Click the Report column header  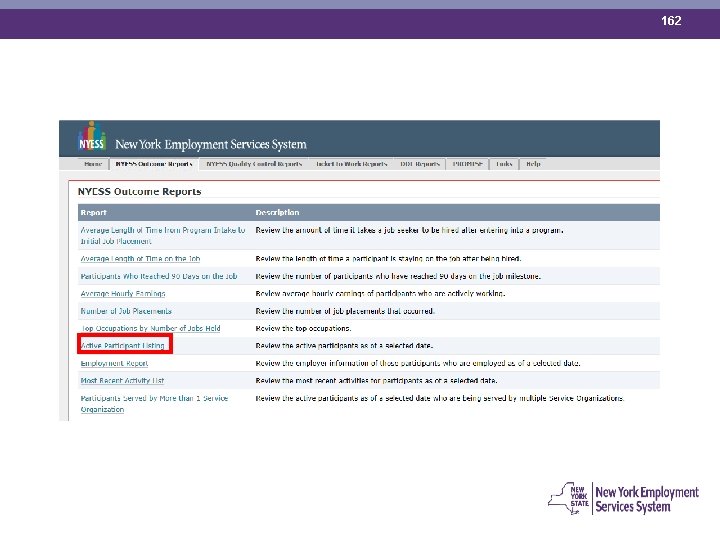[94, 212]
